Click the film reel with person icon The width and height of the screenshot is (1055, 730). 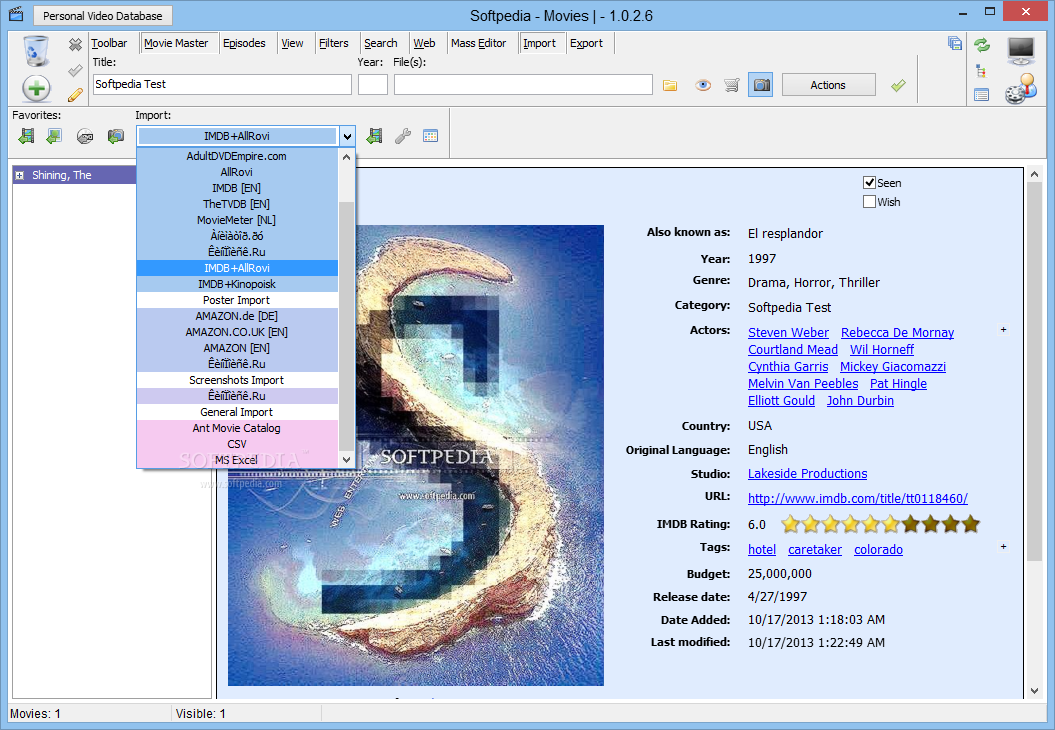(x=1021, y=89)
